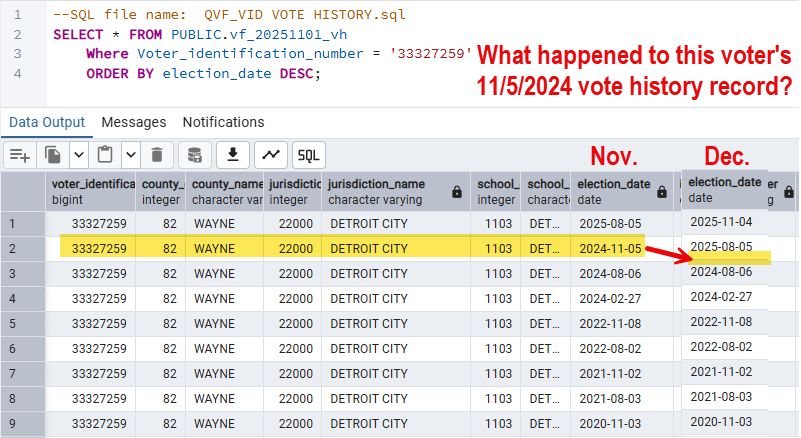801x438 pixels.
Task: Click the ORDER BY line in editor
Action: coord(203,74)
